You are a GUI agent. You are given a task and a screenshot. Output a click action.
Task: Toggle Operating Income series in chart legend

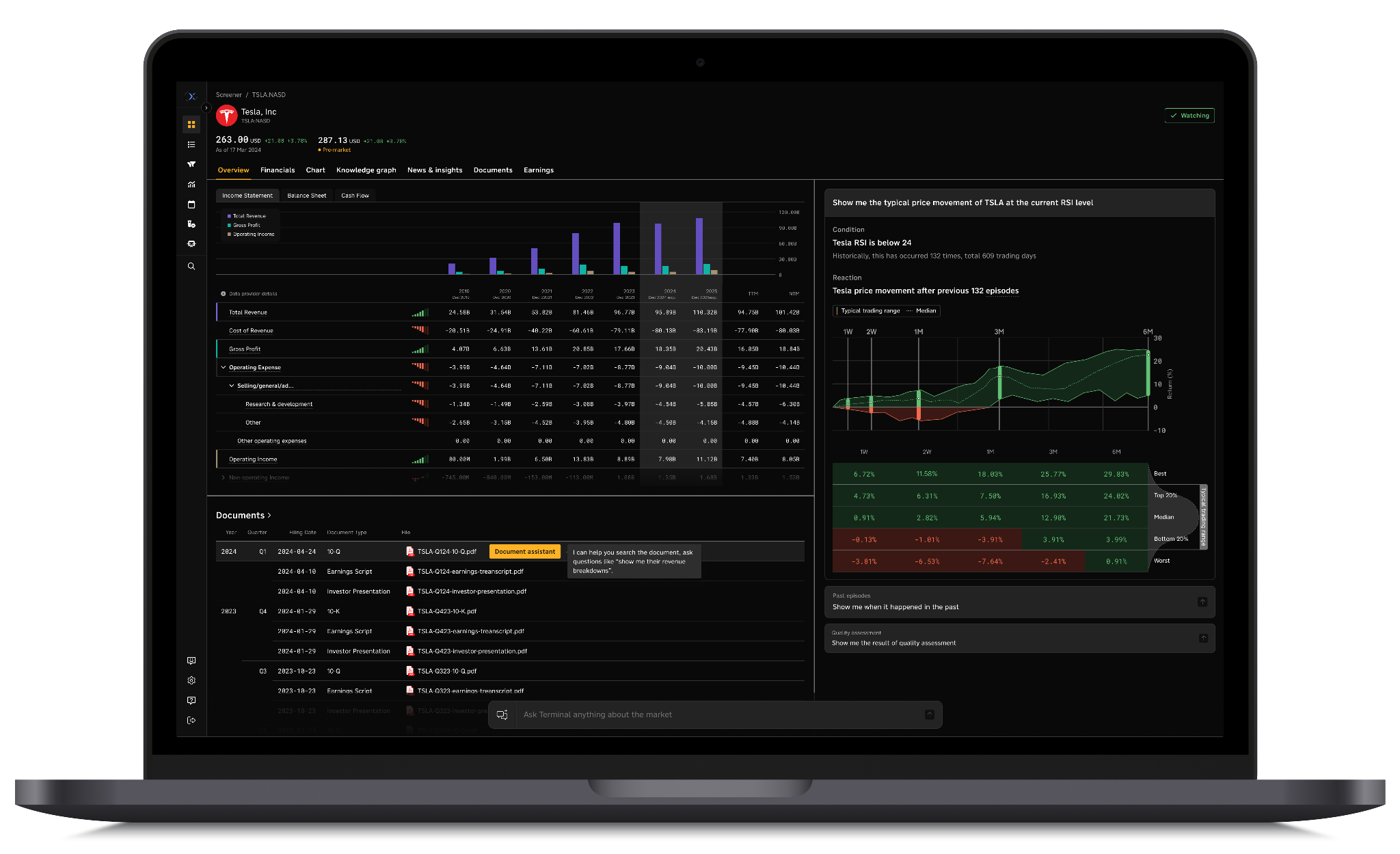coord(251,234)
